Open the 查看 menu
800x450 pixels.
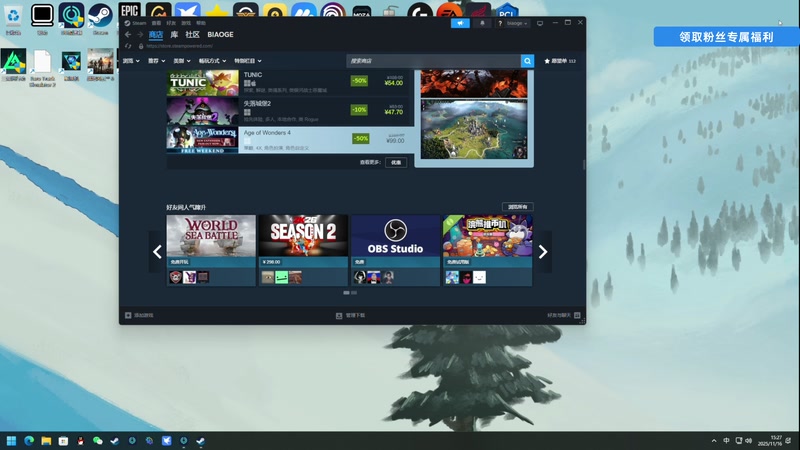pos(156,23)
